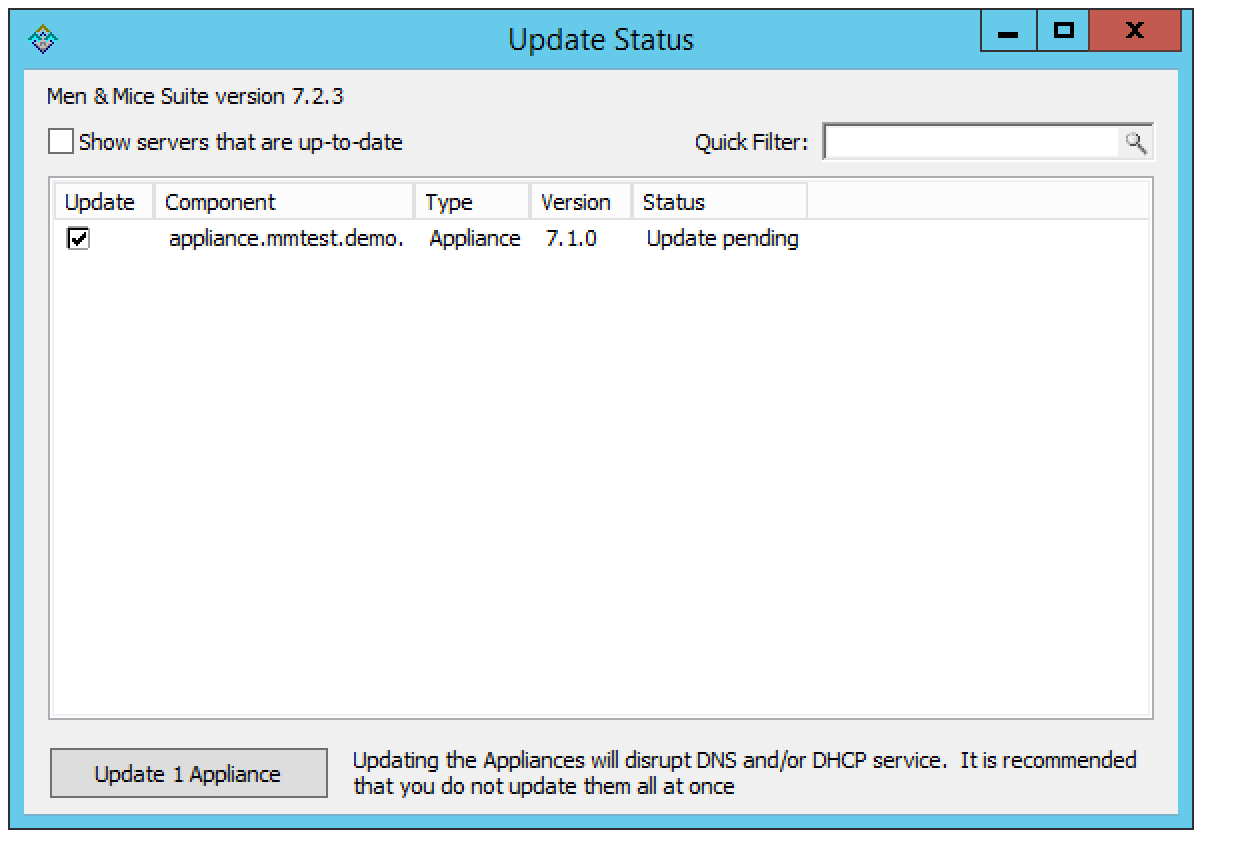Click the magnifier icon in Quick Filter
The width and height of the screenshot is (1238, 846).
[1135, 143]
